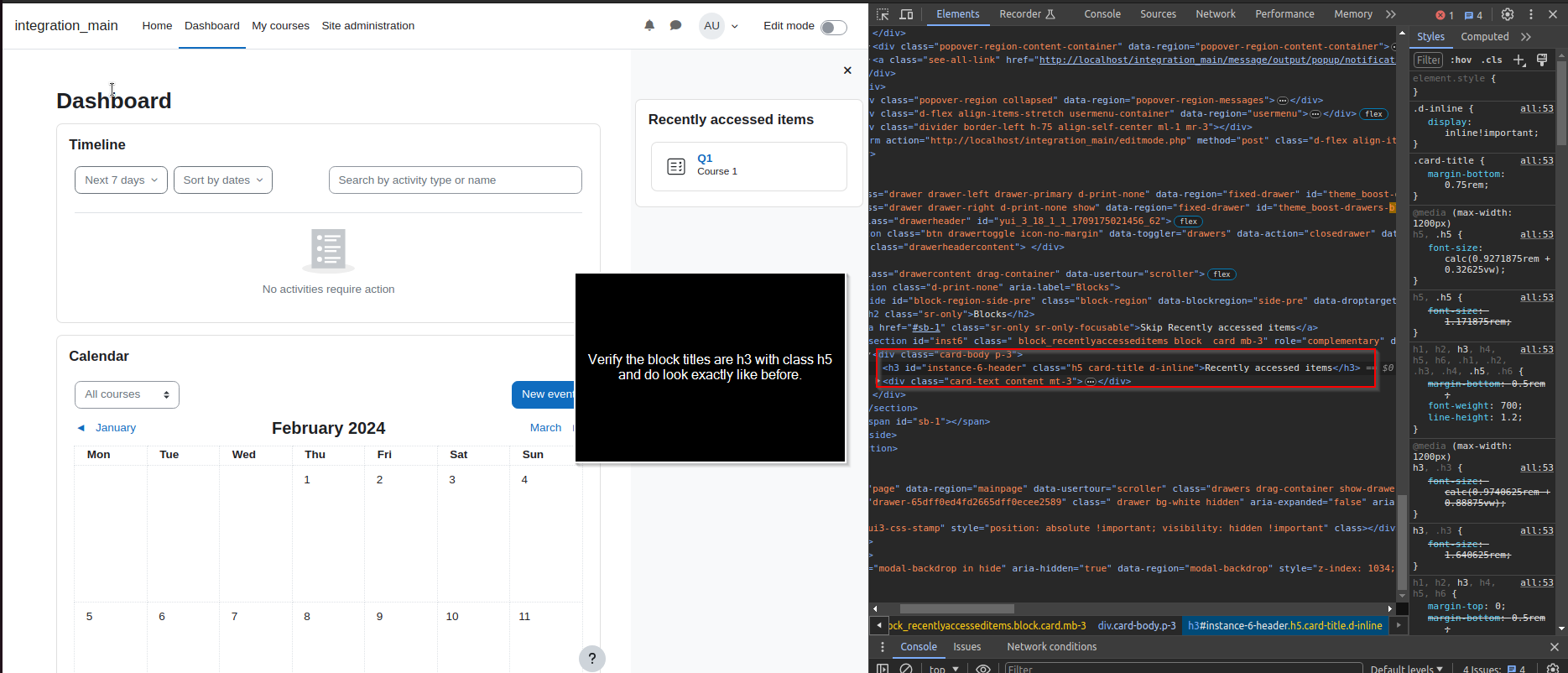Screen dimensions: 1568x673
Task: Go to the next month March
Action: 546,428
